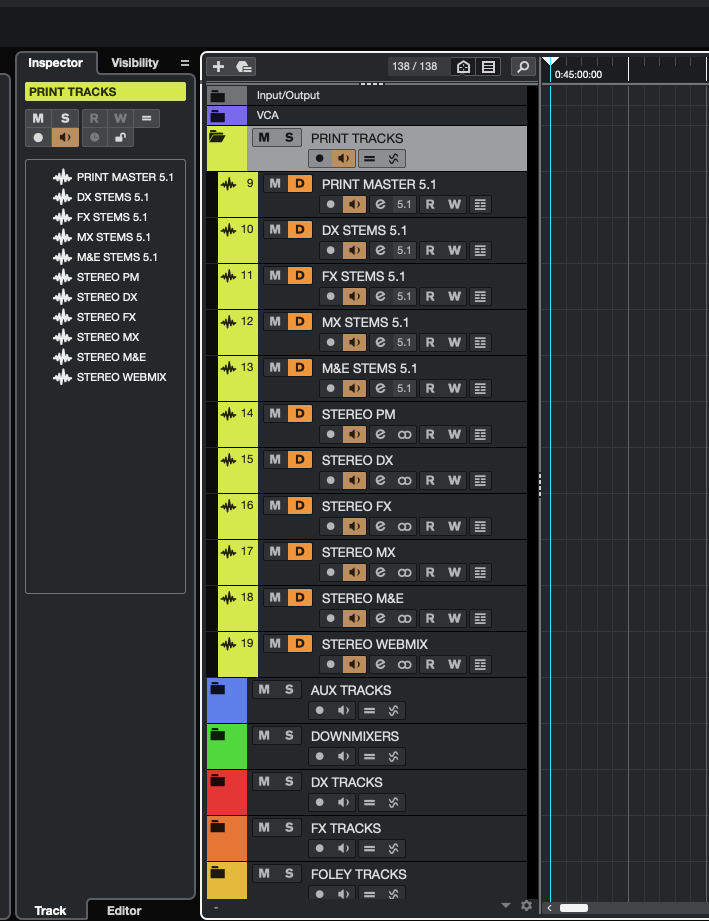Expand the DOWNMIXERS folder
Screen dimensions: 709x921
218,734
